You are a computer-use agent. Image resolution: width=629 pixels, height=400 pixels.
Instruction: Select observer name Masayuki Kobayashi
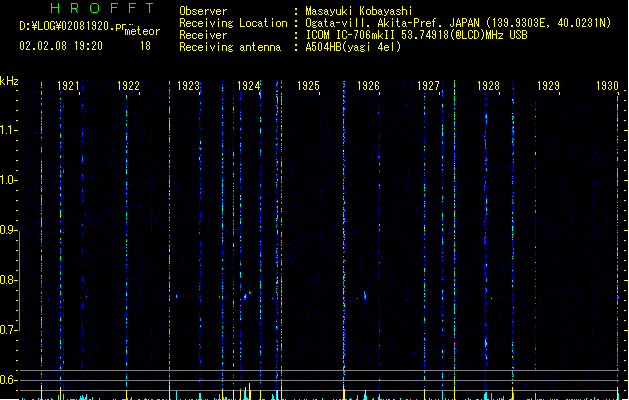click(359, 11)
